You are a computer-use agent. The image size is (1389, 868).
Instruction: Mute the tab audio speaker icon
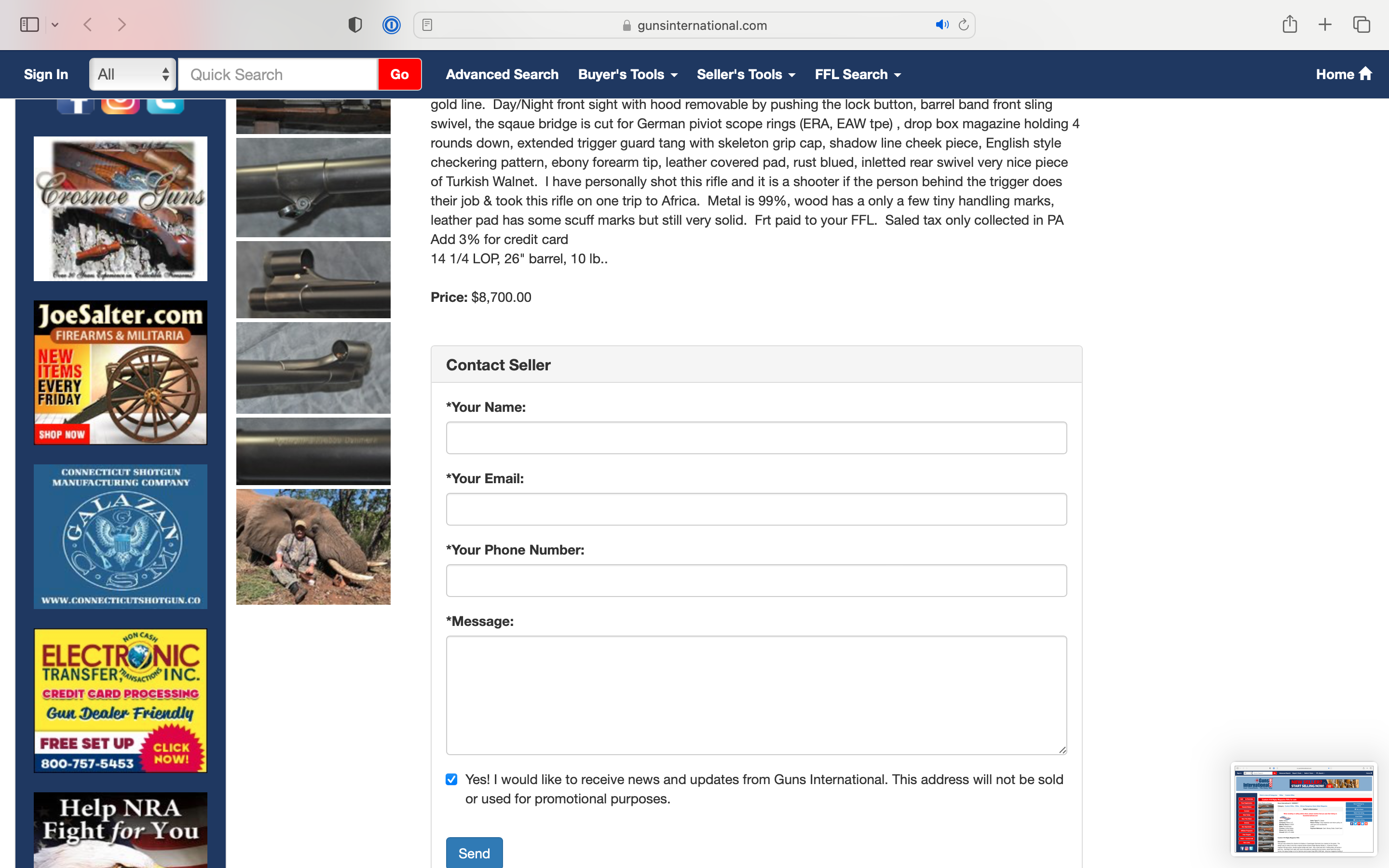click(942, 25)
